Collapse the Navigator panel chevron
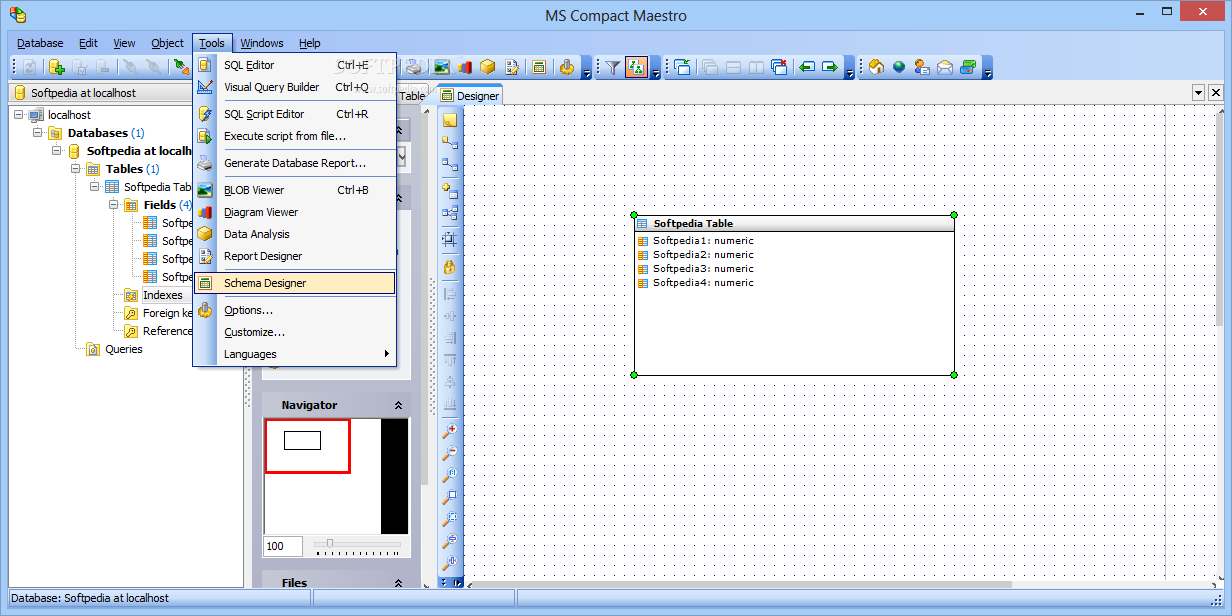 coord(398,405)
